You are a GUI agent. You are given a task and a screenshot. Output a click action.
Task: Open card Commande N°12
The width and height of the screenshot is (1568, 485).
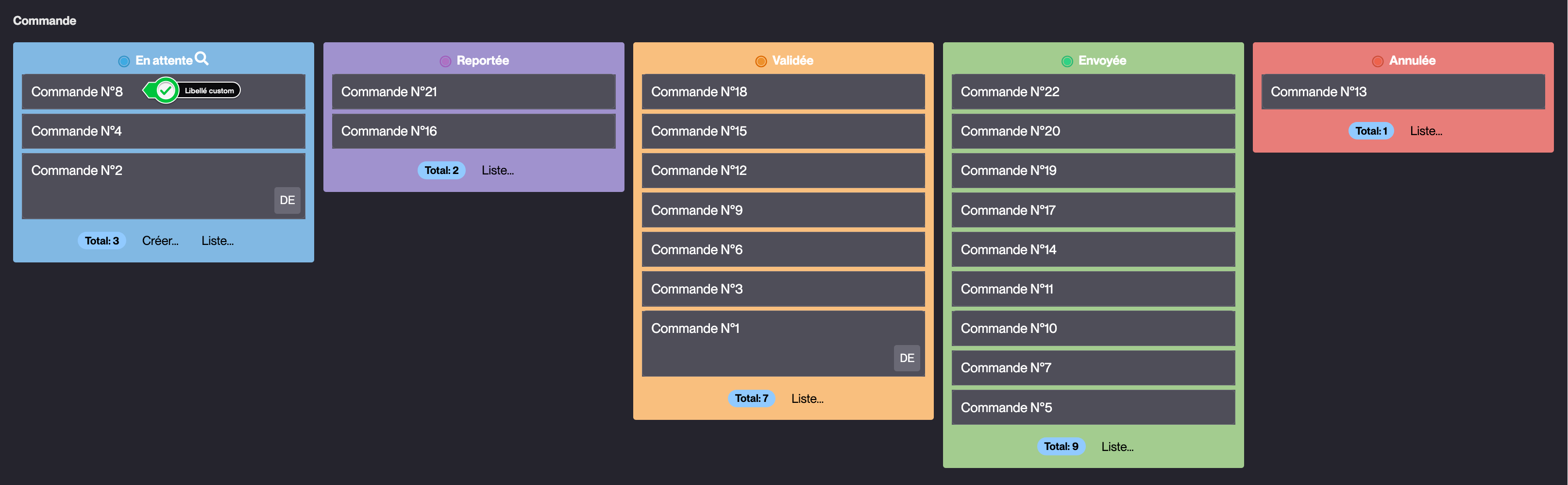tap(783, 171)
